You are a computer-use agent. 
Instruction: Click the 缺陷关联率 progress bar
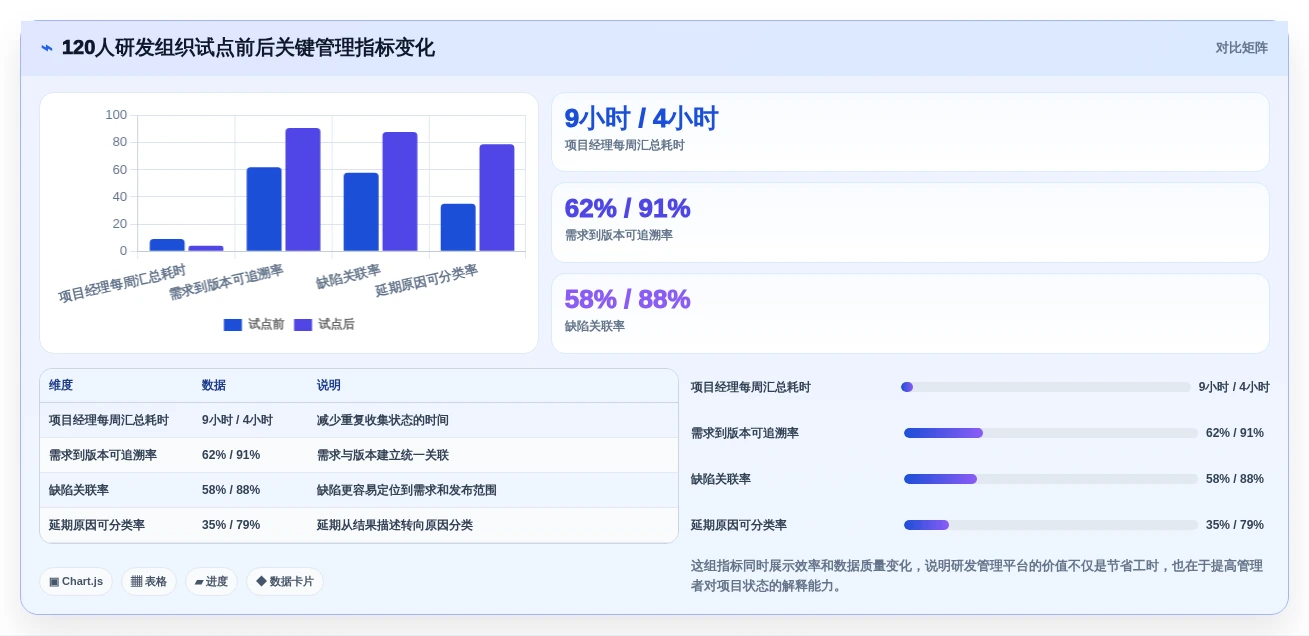pyautogui.click(x=1051, y=479)
